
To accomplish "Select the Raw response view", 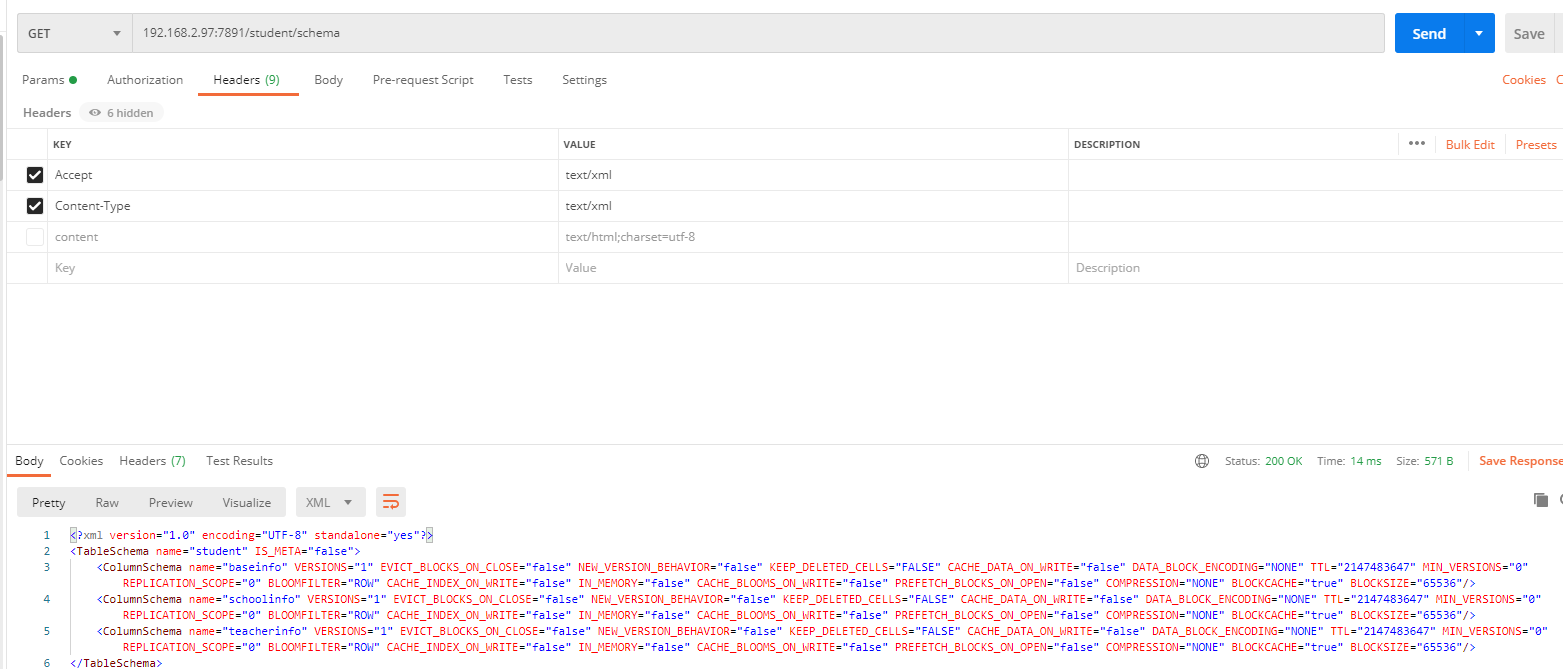I will click(x=107, y=502).
